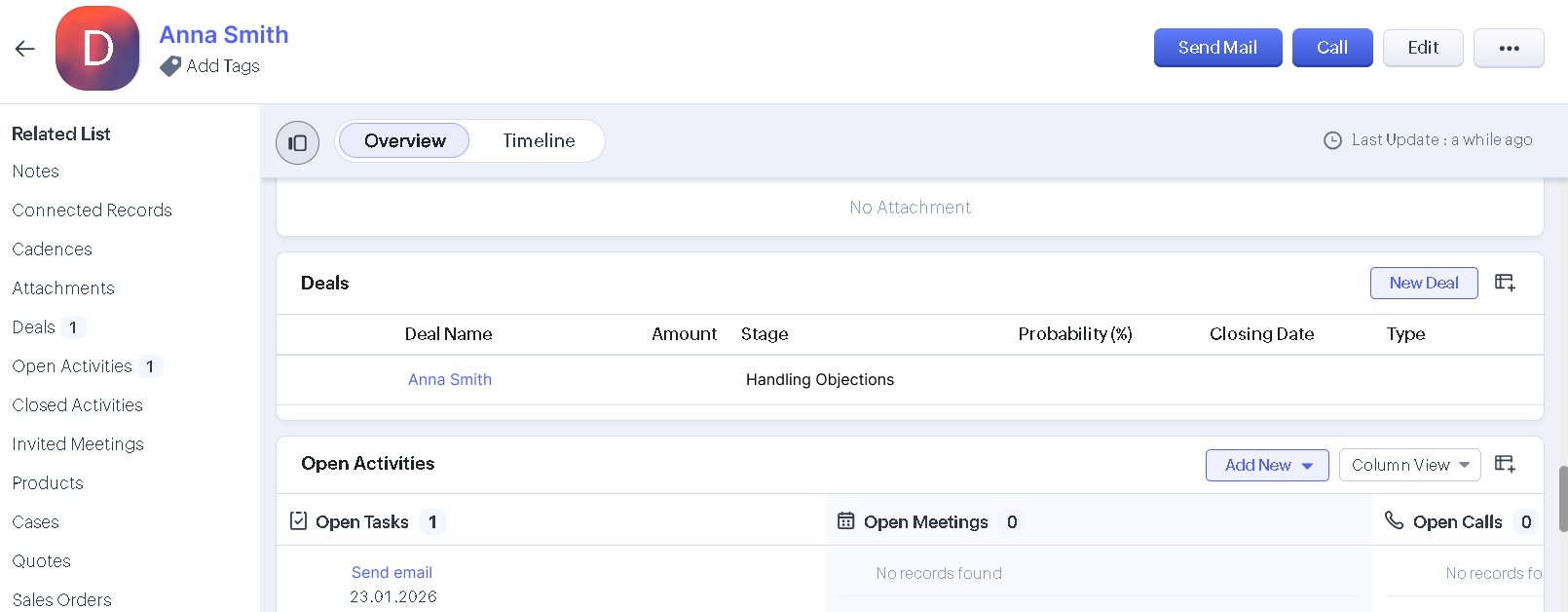The image size is (1568, 612).
Task: Open the Anna Smith deal link
Action: click(450, 380)
